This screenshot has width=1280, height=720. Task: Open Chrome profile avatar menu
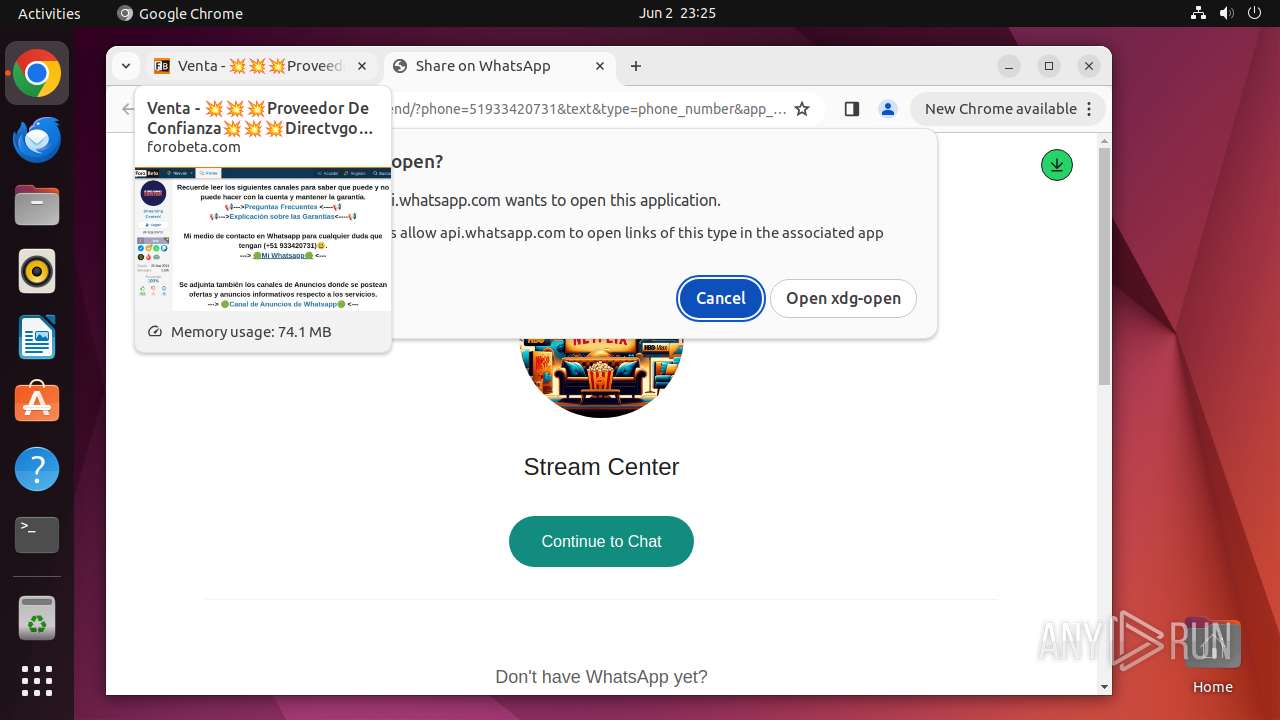(x=887, y=109)
